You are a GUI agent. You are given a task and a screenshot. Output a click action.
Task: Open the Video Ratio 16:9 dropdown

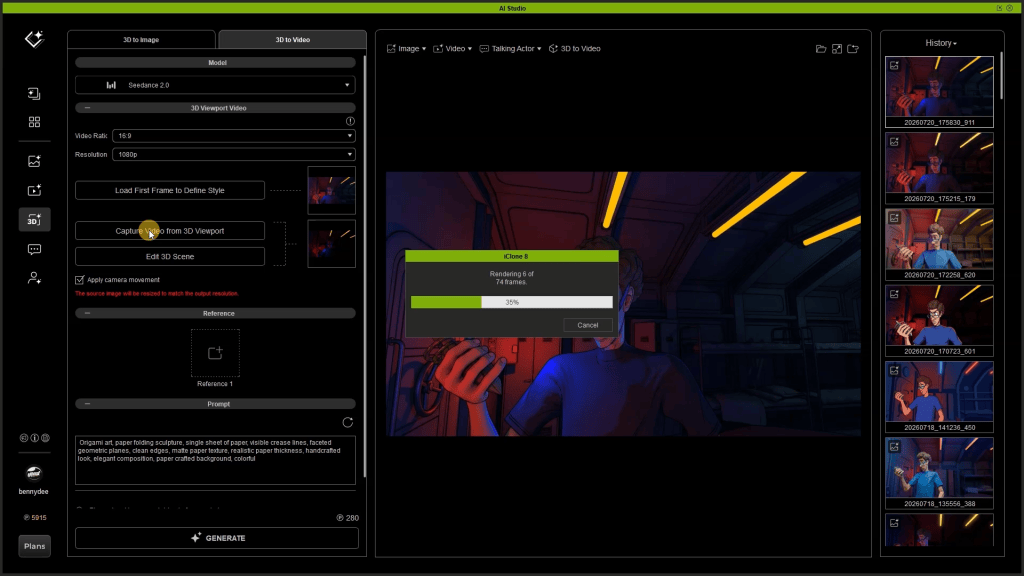click(x=233, y=136)
